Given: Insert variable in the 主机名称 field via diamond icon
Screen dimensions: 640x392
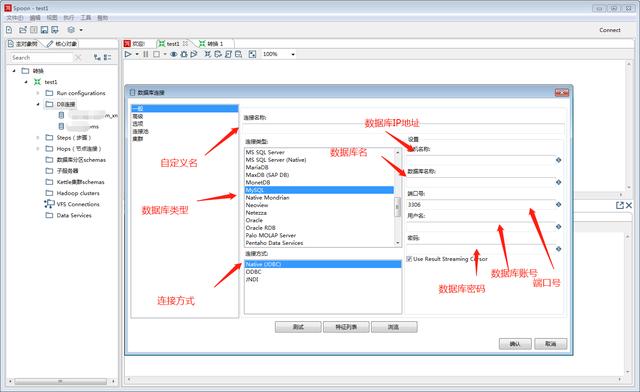Looking at the screenshot, I should pos(558,160).
